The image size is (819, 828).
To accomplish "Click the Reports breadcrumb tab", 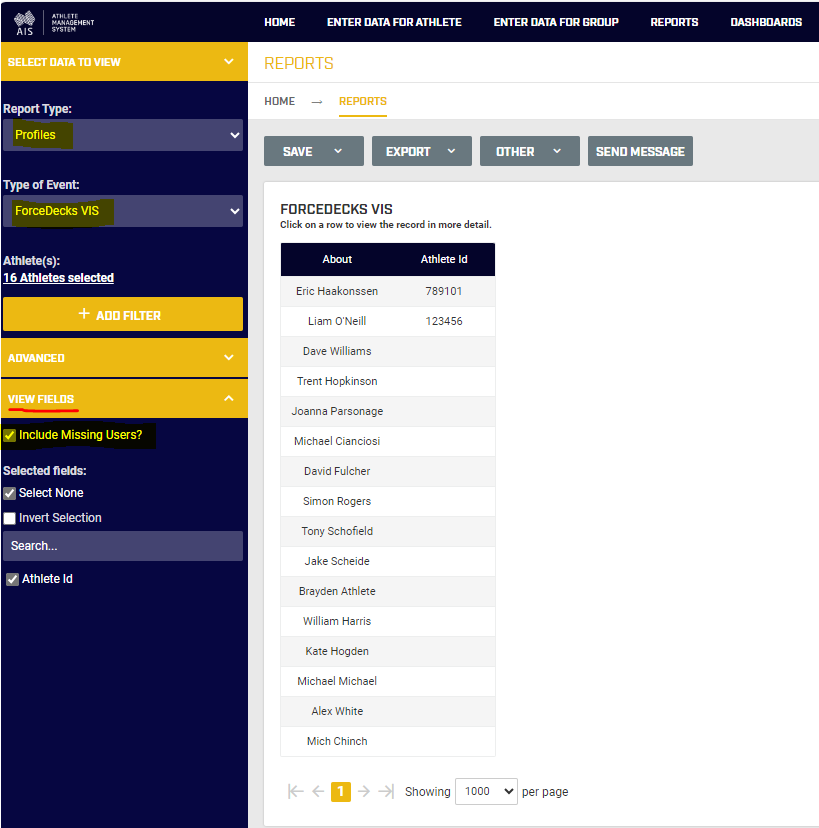I will click(363, 101).
